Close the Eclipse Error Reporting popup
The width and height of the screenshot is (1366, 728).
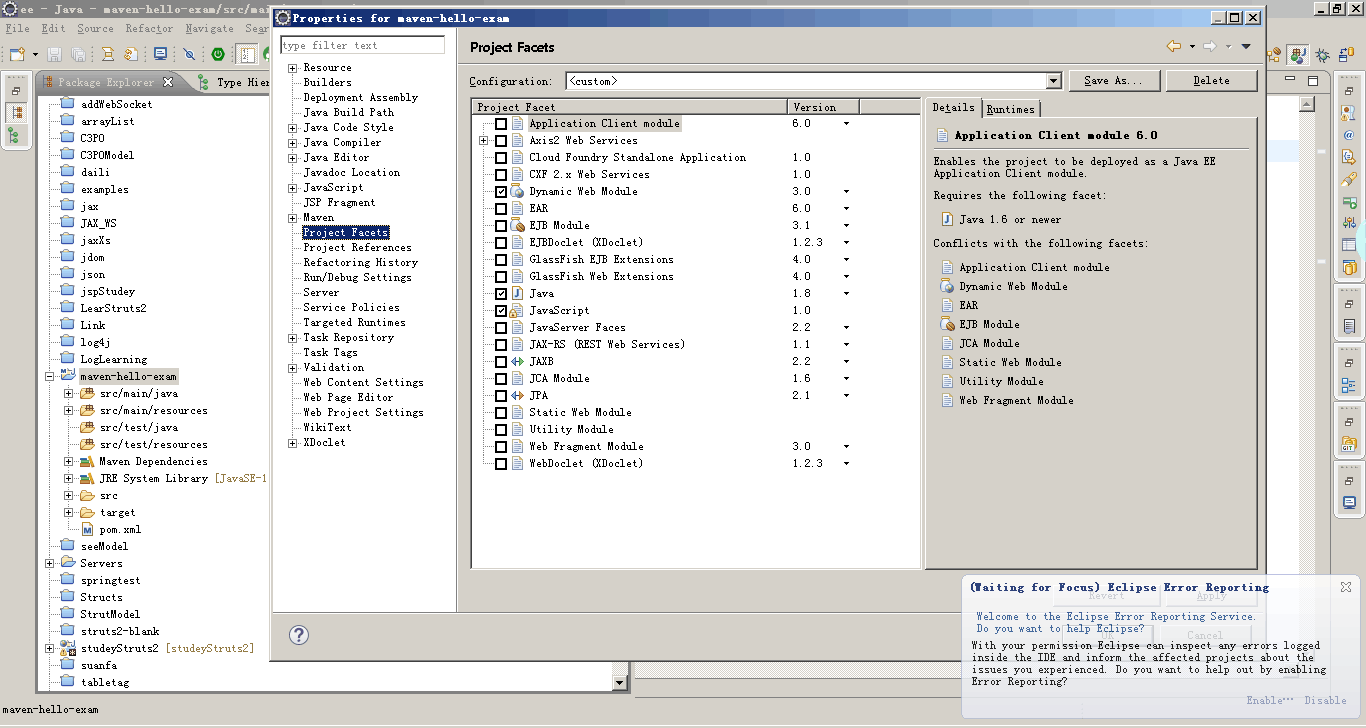(1346, 587)
